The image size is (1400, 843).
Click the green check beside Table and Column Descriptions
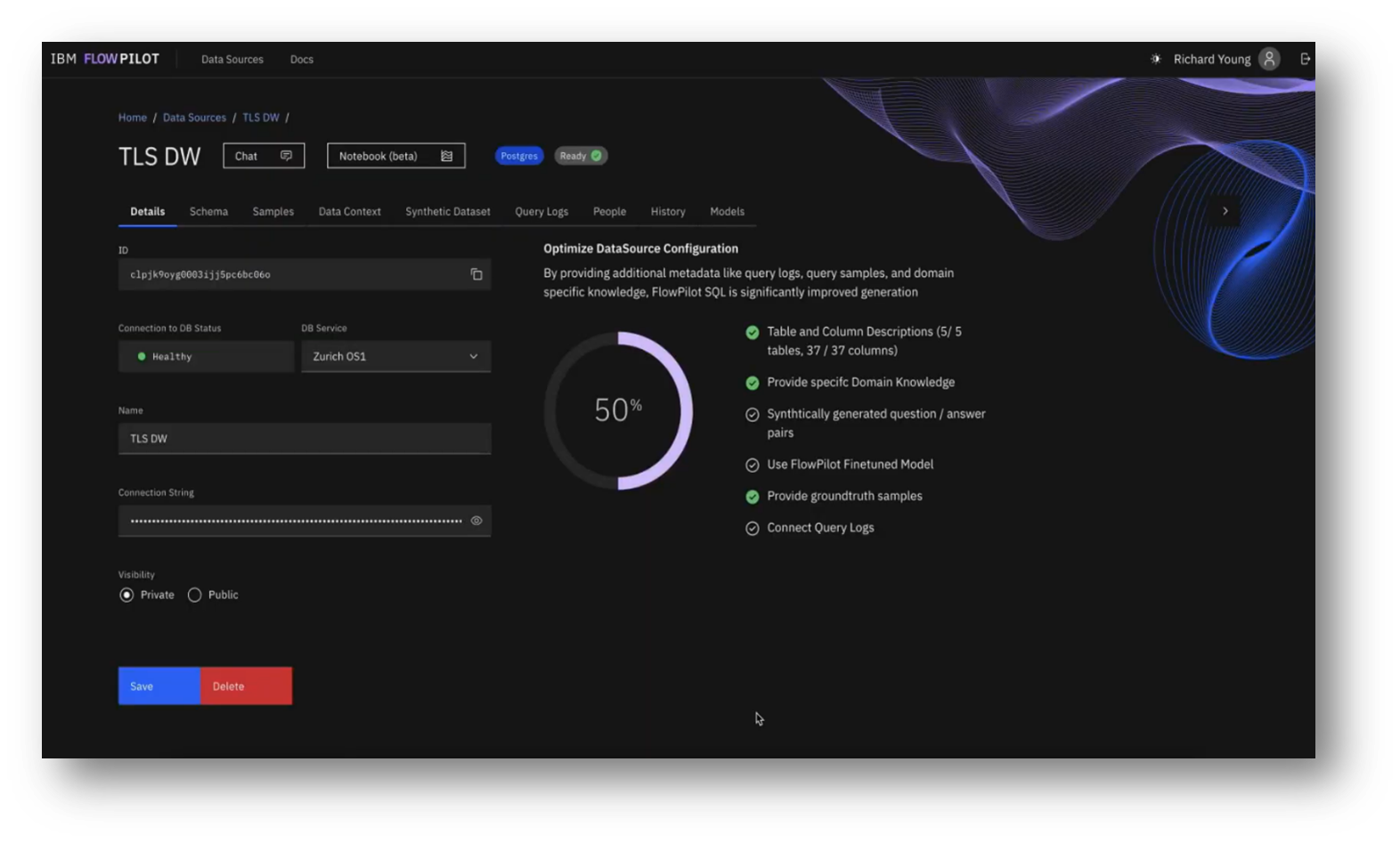coord(752,332)
